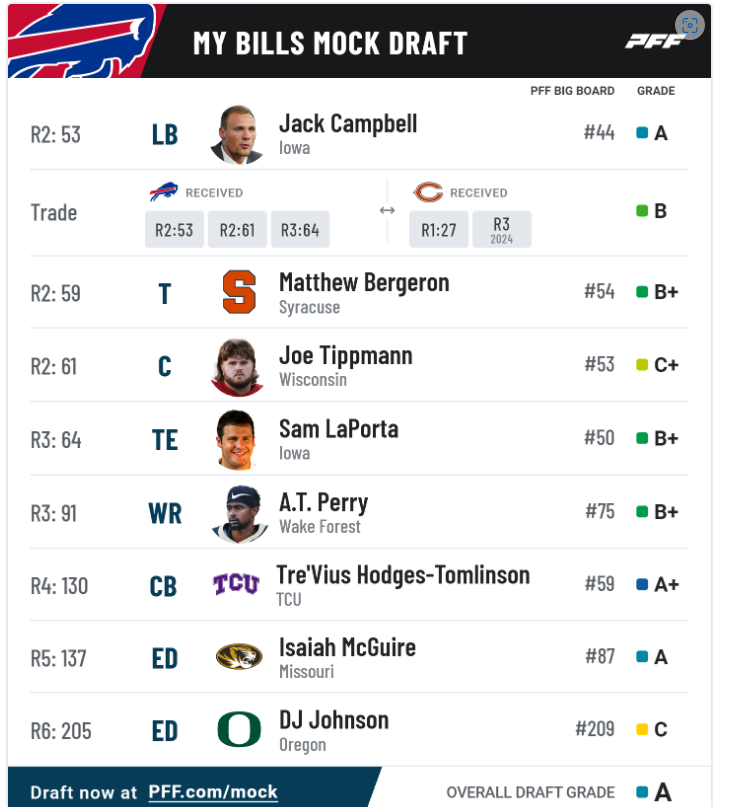Open the PFF.com/mock link
Image resolution: width=732 pixels, height=807 pixels.
tap(213, 792)
